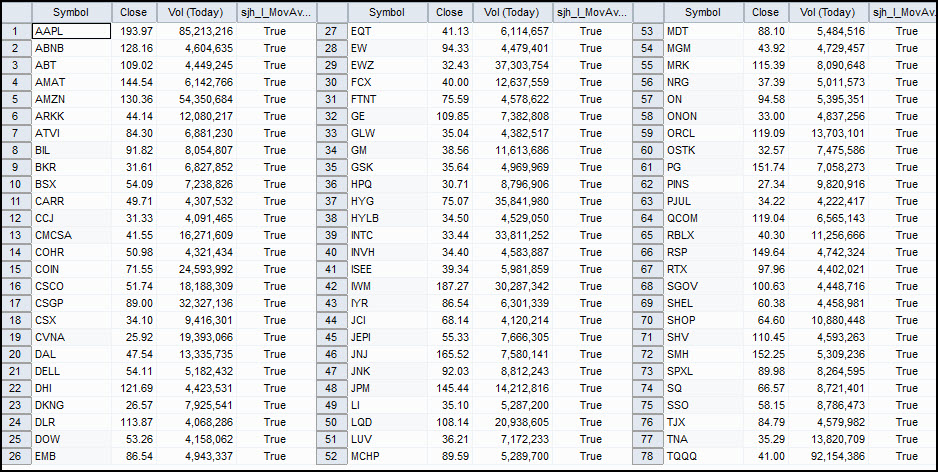Click the close value 151.74
Image resolution: width=938 pixels, height=472 pixels.
coord(770,168)
